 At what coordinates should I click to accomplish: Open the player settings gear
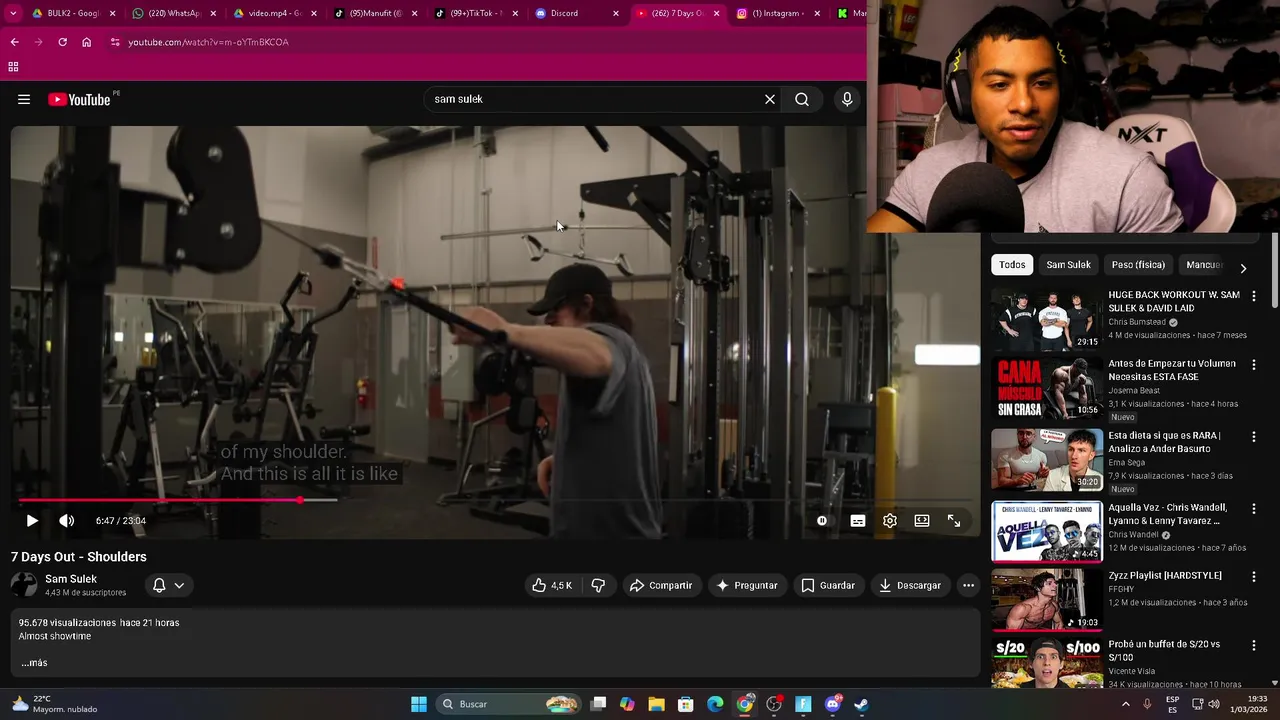tap(890, 520)
